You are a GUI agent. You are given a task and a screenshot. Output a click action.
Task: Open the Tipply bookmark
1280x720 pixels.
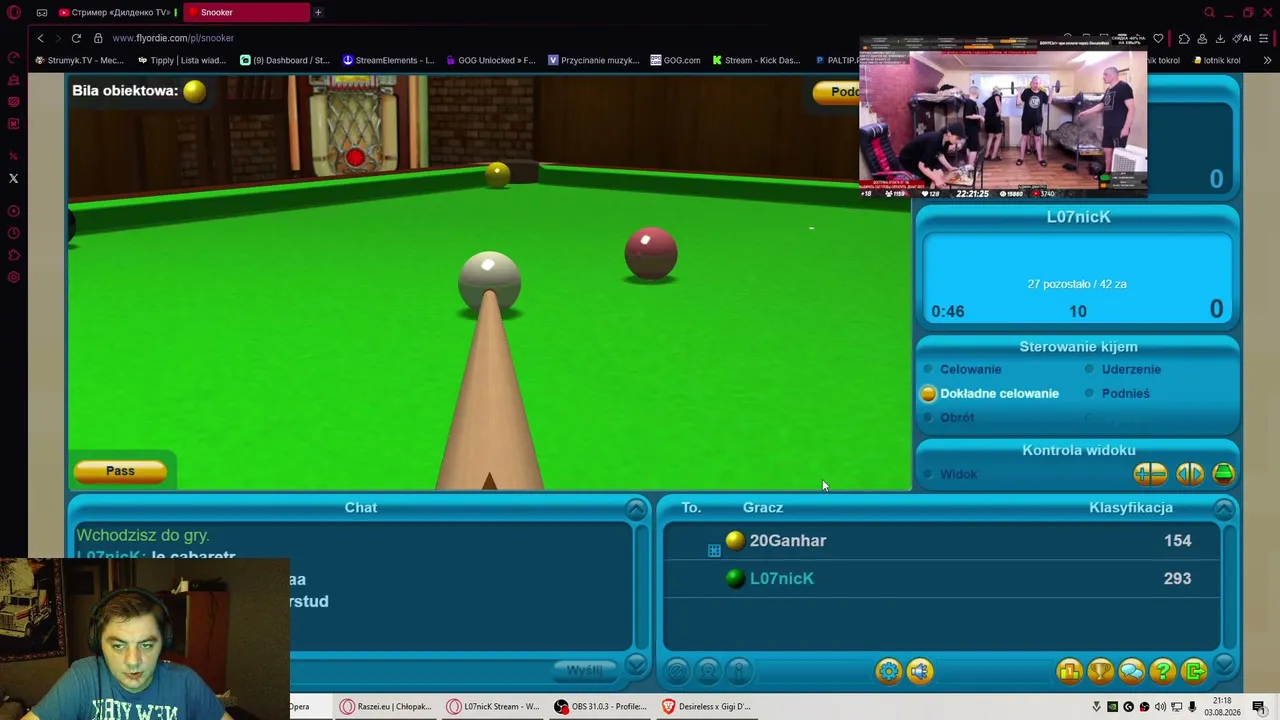point(182,60)
